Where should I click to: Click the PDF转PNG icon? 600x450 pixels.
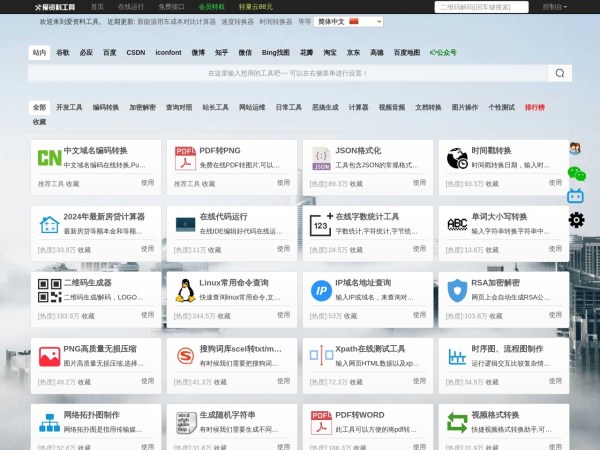(x=185, y=157)
